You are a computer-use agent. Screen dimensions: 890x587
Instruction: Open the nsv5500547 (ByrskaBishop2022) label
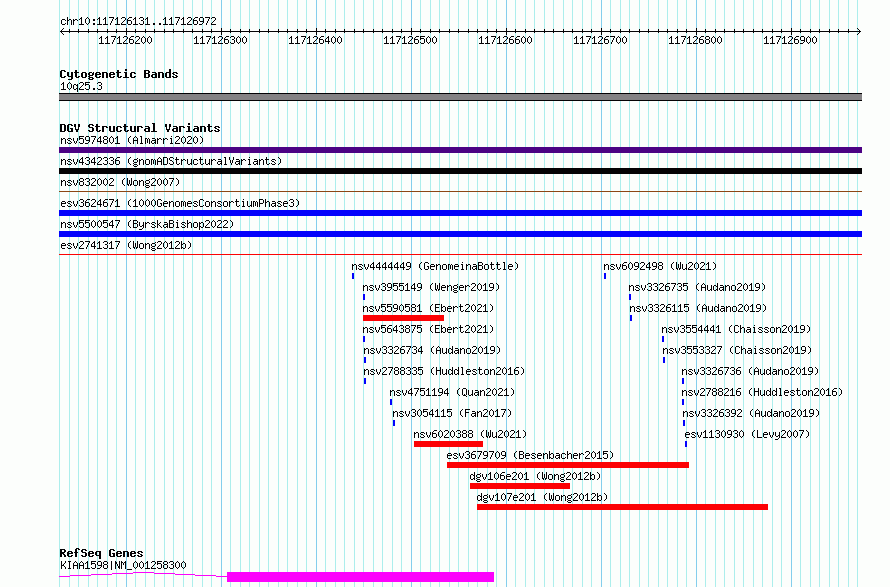click(147, 224)
